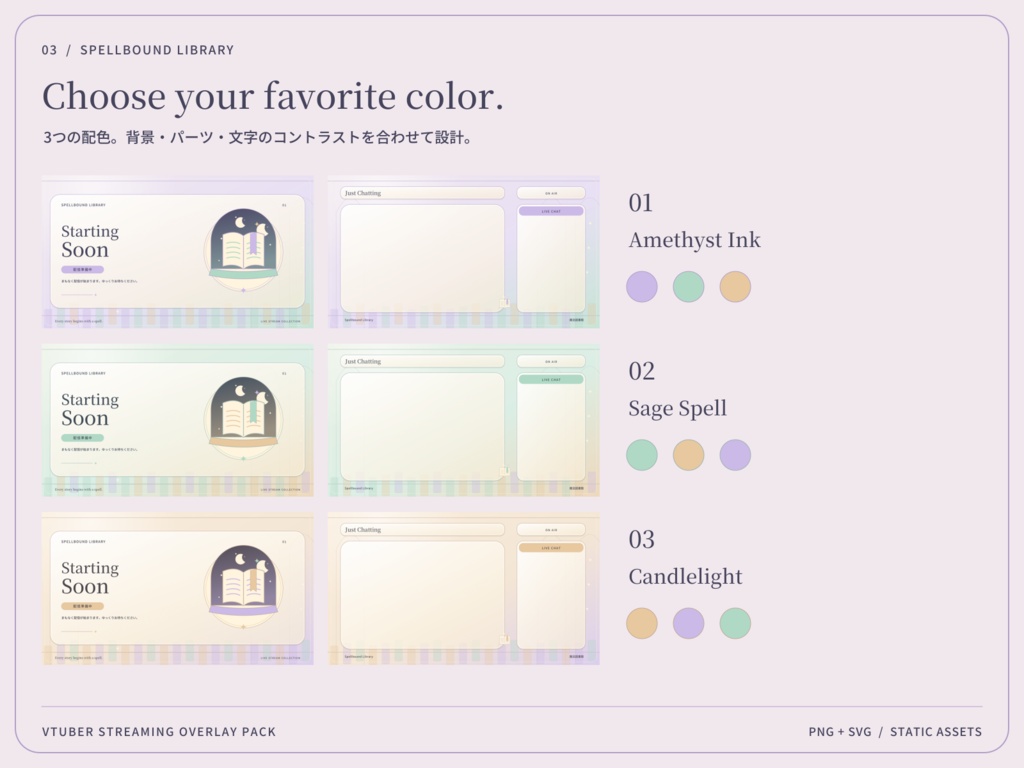Click "VTUBER STREAMING OVERLAY PACK" footer text
1024x768 pixels.
[159, 731]
